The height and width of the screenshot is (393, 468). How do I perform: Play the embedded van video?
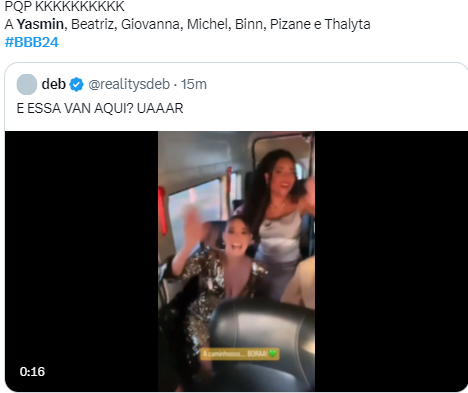pyautogui.click(x=236, y=261)
